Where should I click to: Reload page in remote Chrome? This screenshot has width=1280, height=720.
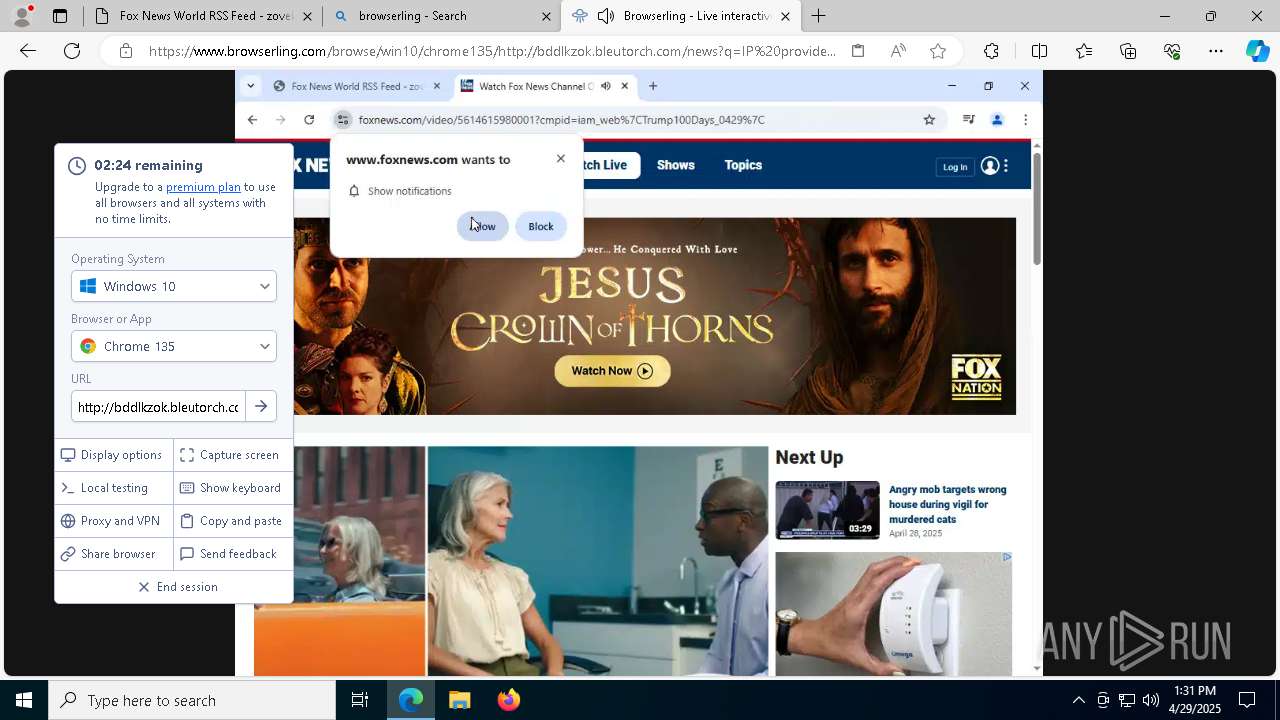point(309,120)
